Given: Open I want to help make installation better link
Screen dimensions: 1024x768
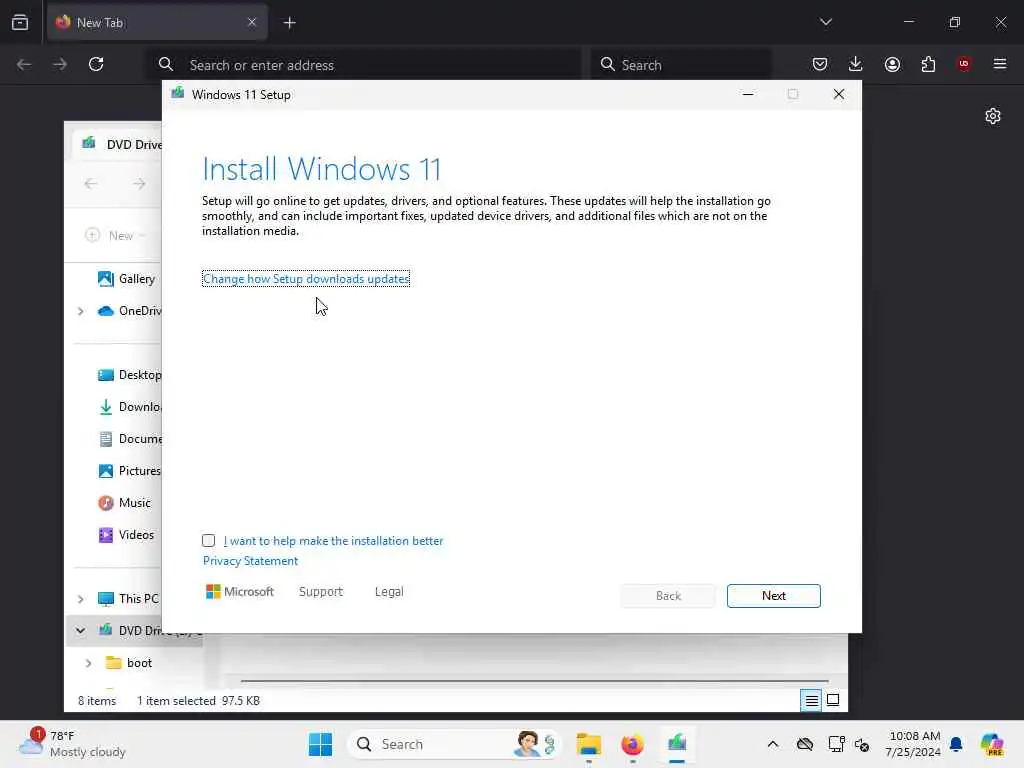Looking at the screenshot, I should tap(333, 541).
